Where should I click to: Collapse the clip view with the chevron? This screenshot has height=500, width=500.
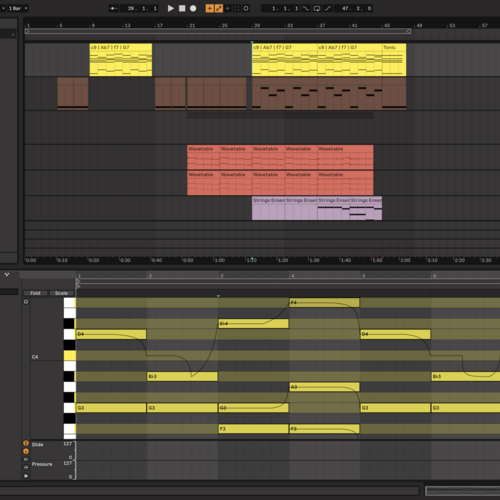[7, 275]
